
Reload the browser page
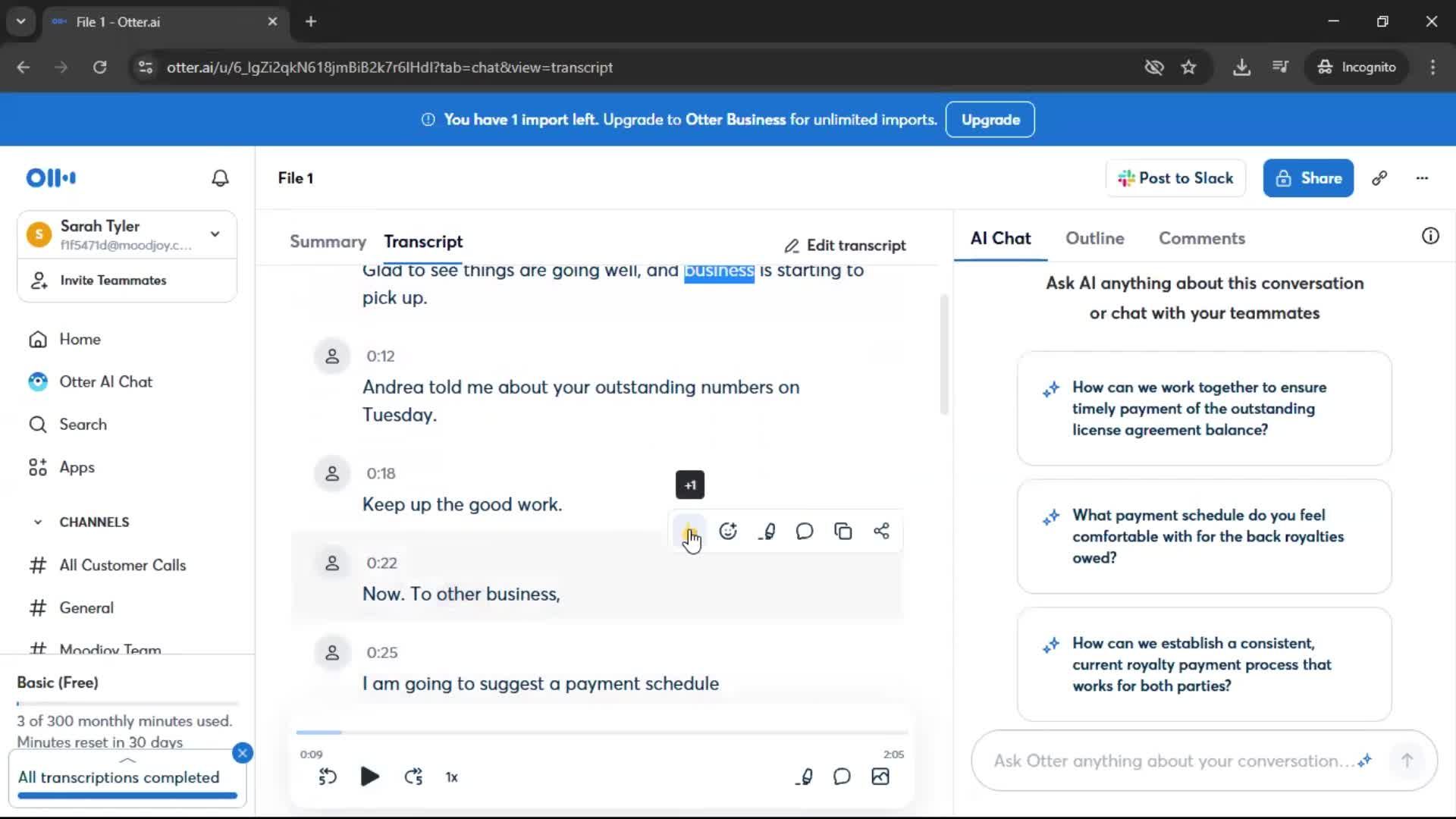[x=99, y=67]
